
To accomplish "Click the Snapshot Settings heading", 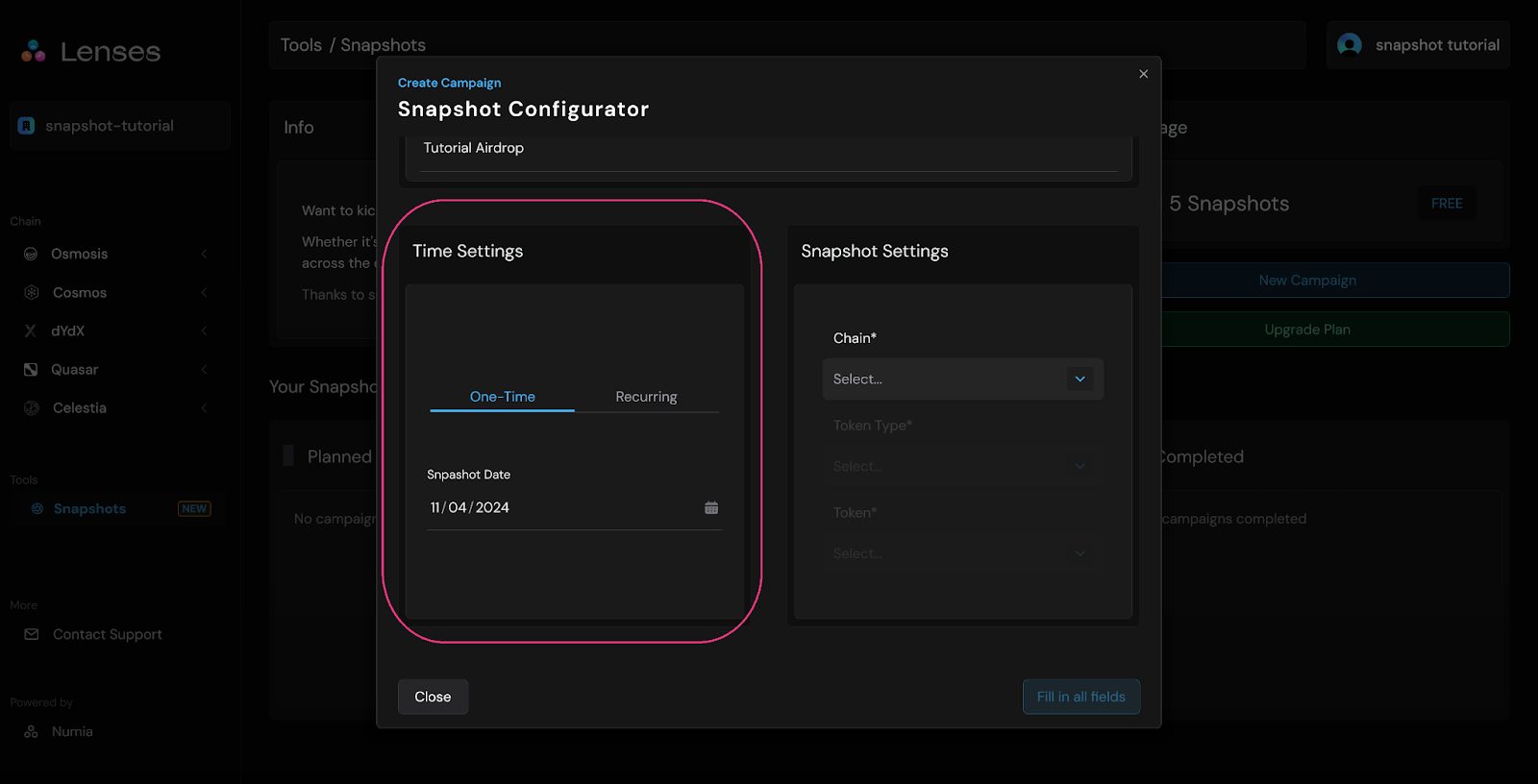I will point(875,251).
